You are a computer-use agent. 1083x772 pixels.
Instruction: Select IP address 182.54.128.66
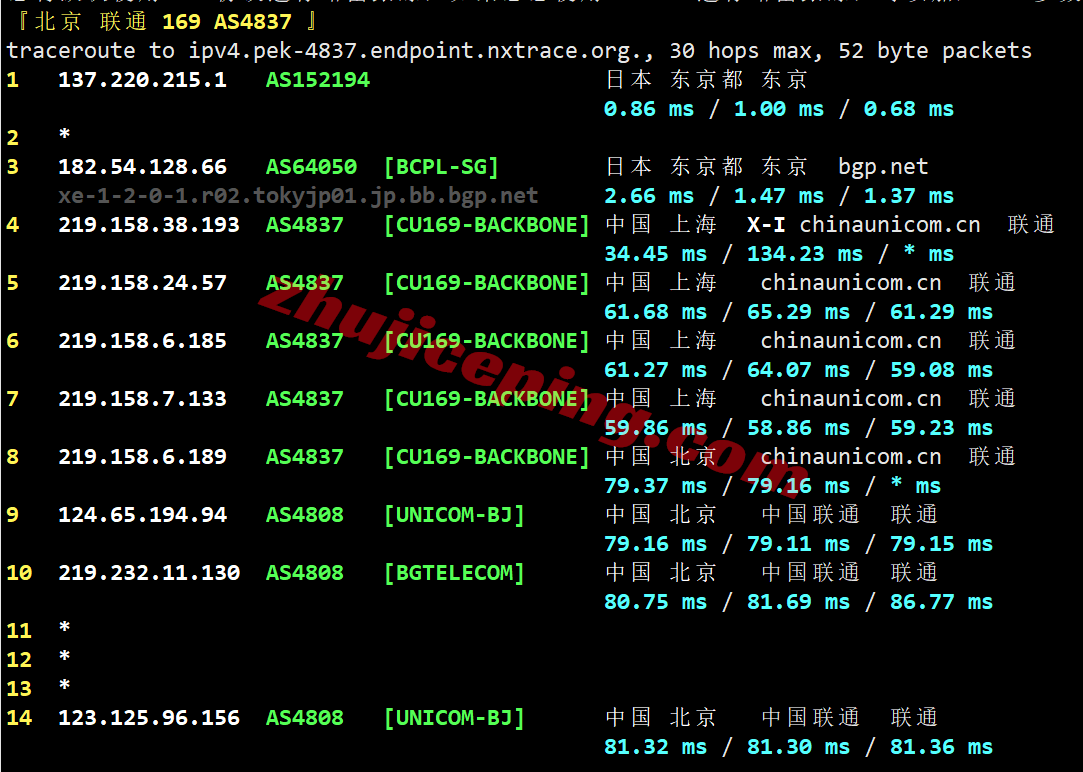pos(142,167)
